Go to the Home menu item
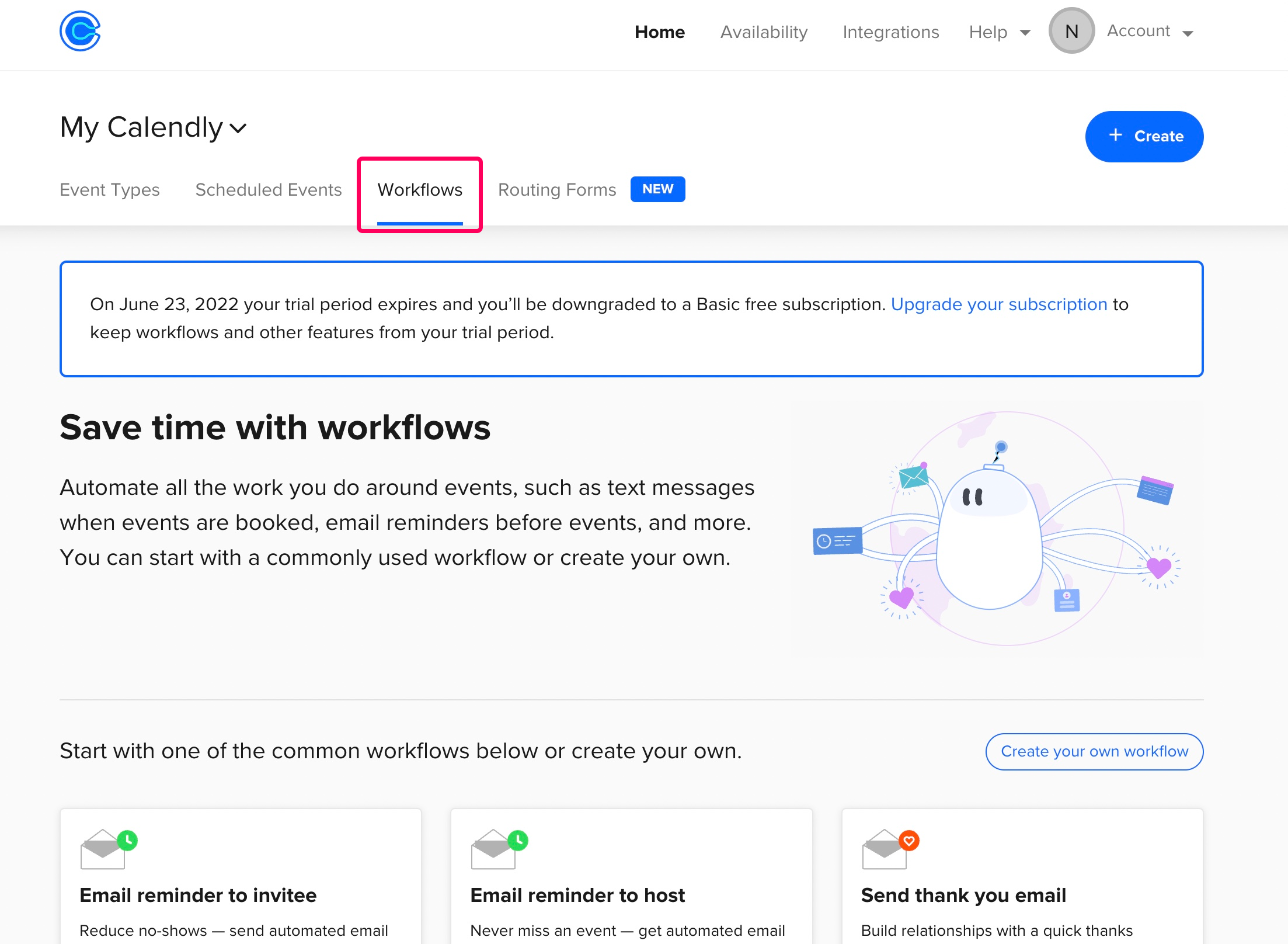Screen dimensions: 1288x944 click(660, 32)
